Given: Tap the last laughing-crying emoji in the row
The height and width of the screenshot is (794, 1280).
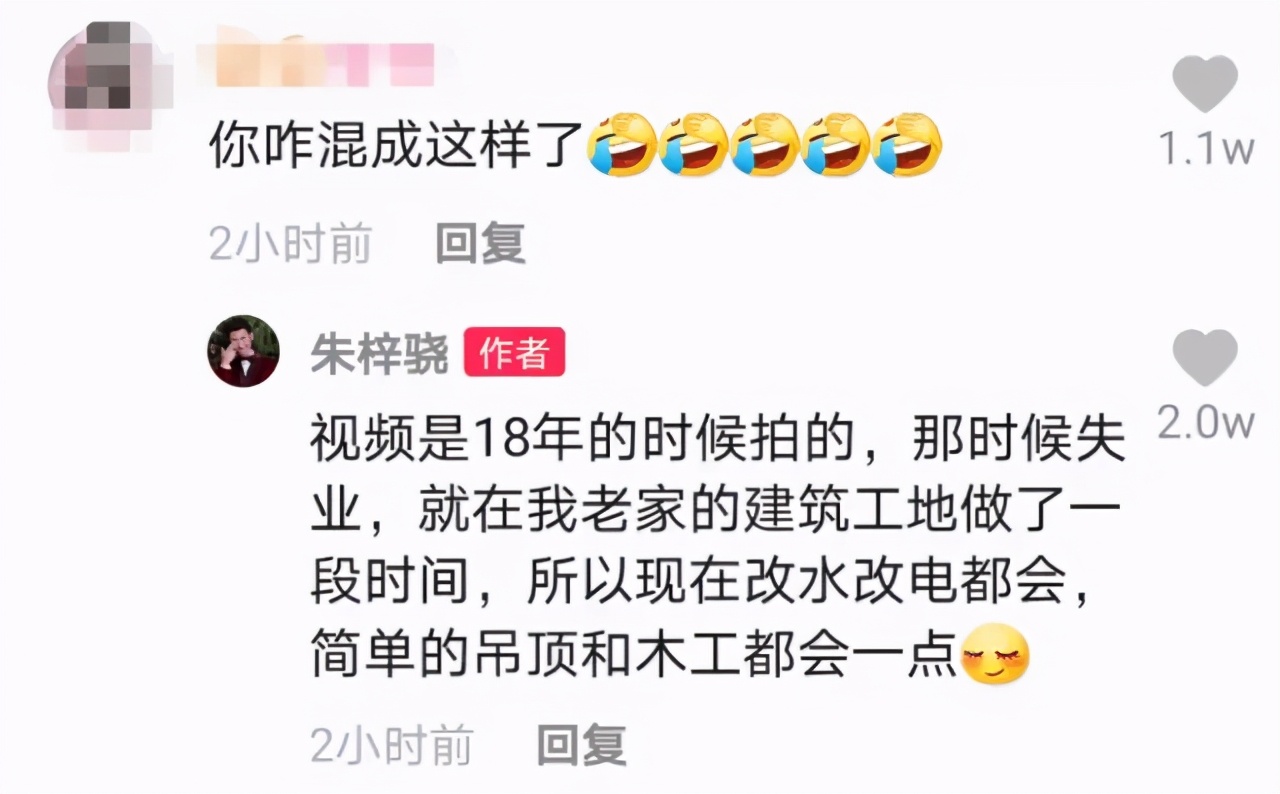Looking at the screenshot, I should click(907, 146).
